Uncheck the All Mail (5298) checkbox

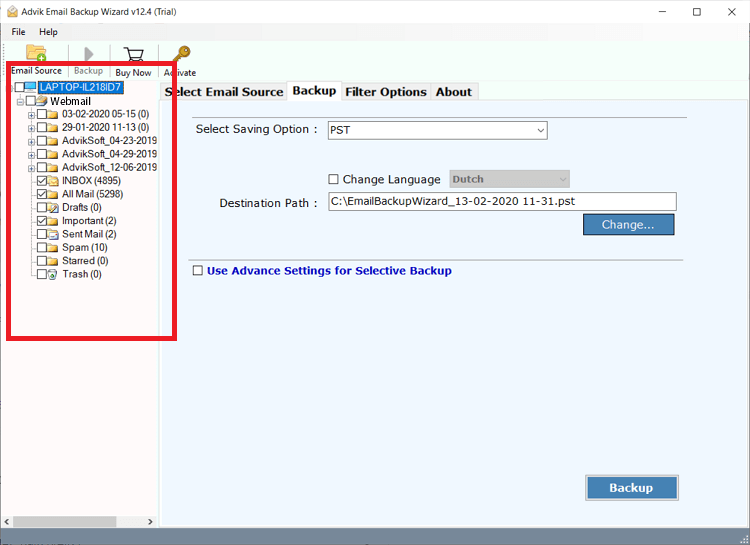42,194
